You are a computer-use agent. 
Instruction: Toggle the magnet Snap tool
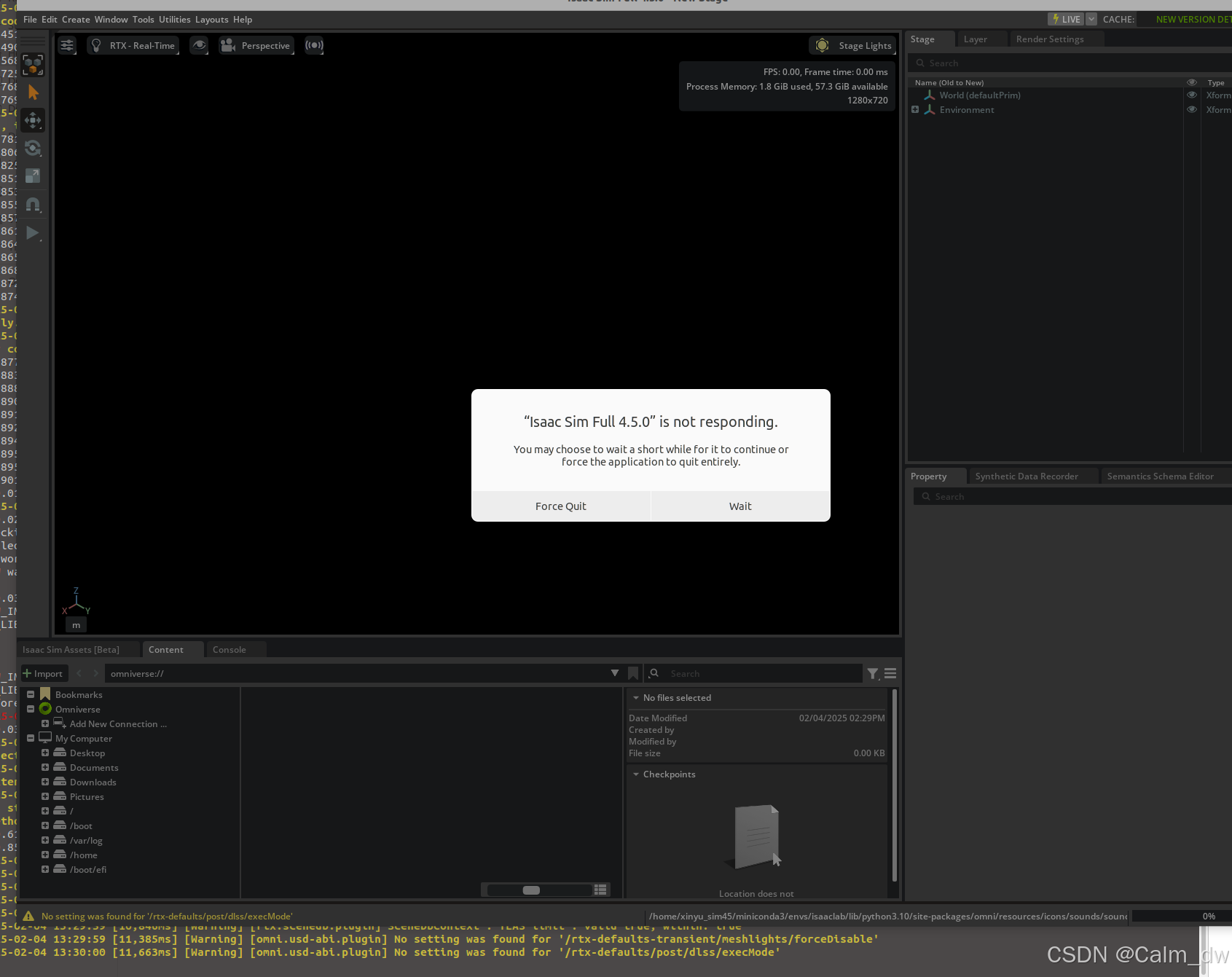click(x=33, y=205)
